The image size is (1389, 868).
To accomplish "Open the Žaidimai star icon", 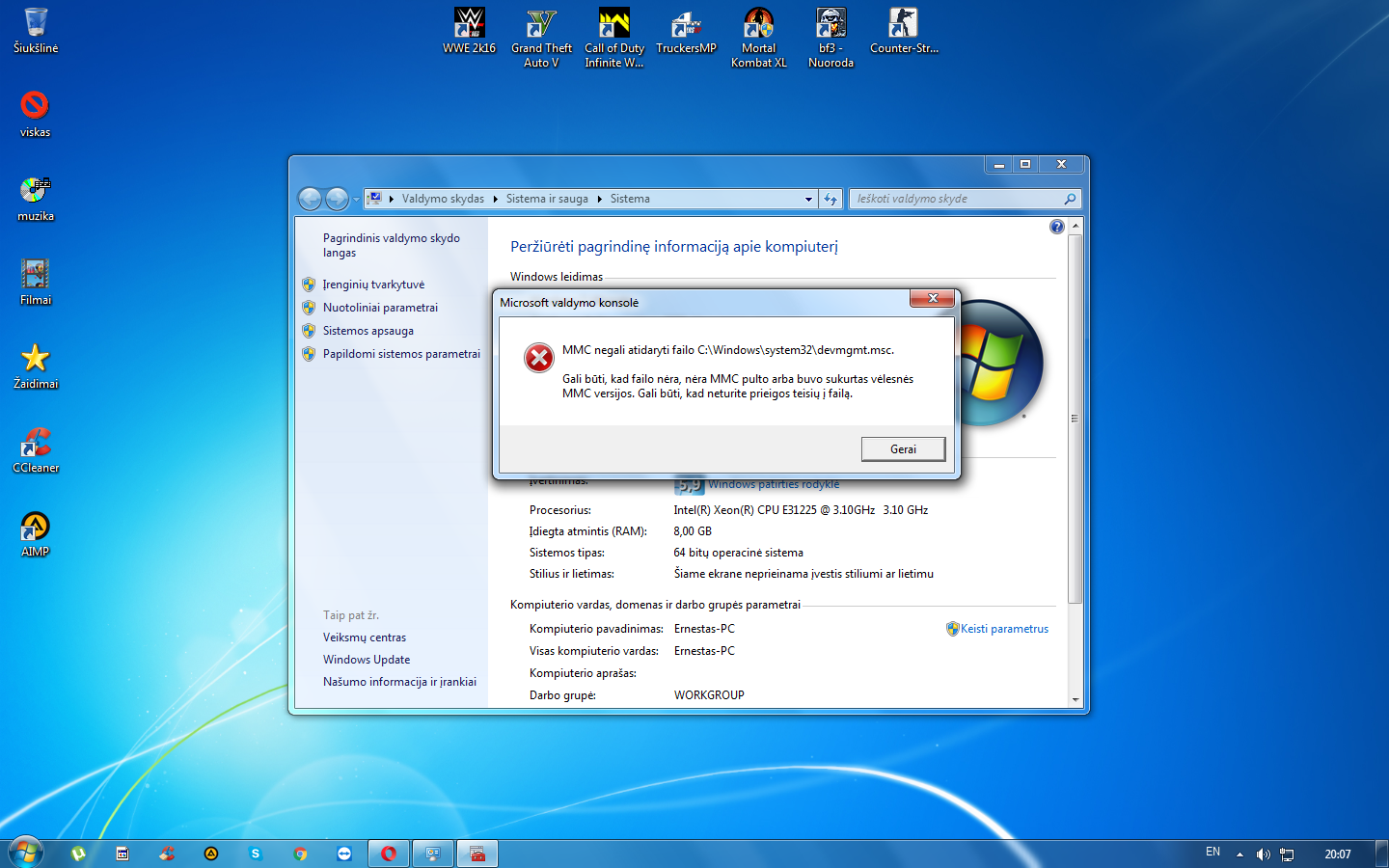I will [35, 366].
